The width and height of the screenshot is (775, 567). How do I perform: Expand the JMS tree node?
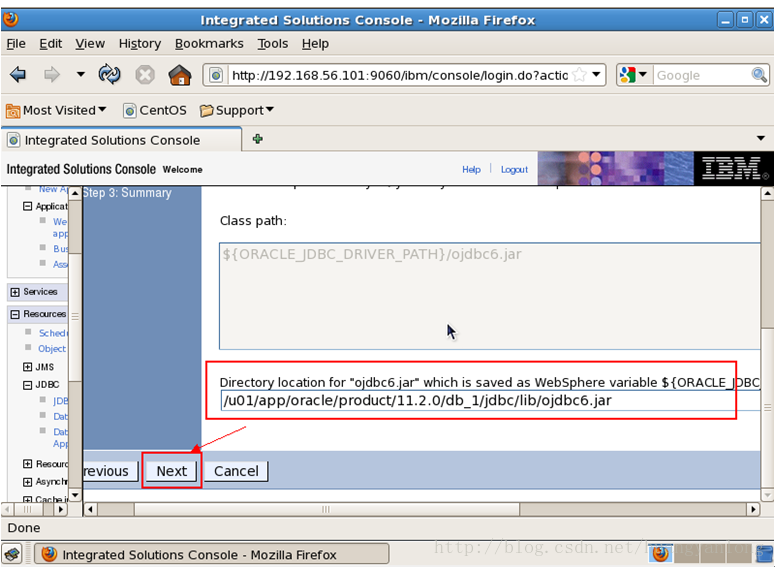[28, 367]
